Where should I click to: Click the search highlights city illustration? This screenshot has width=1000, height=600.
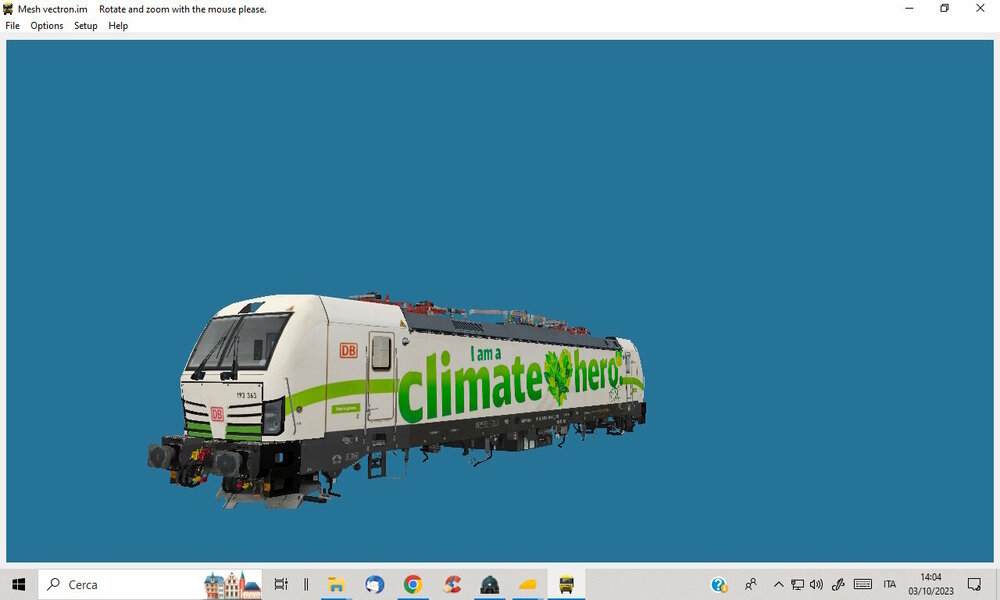pyautogui.click(x=233, y=585)
